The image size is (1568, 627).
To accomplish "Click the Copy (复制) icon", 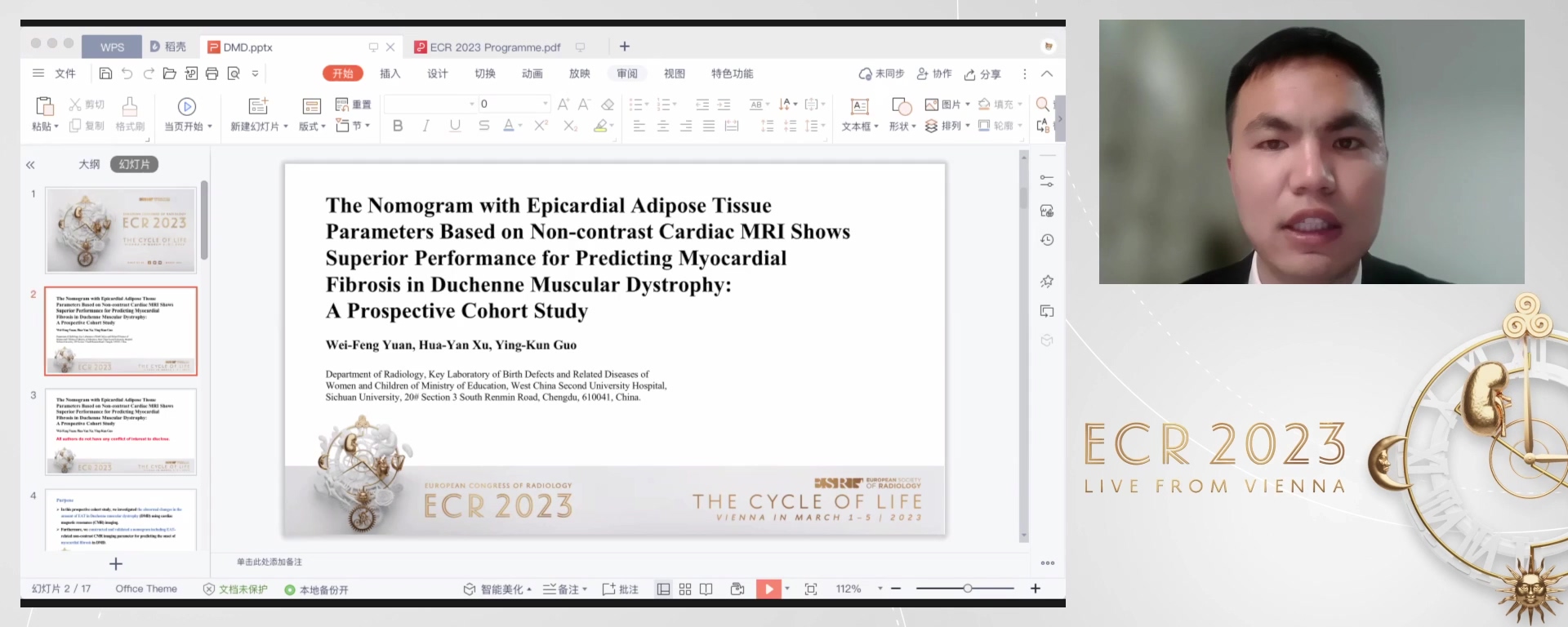I will [x=75, y=126].
